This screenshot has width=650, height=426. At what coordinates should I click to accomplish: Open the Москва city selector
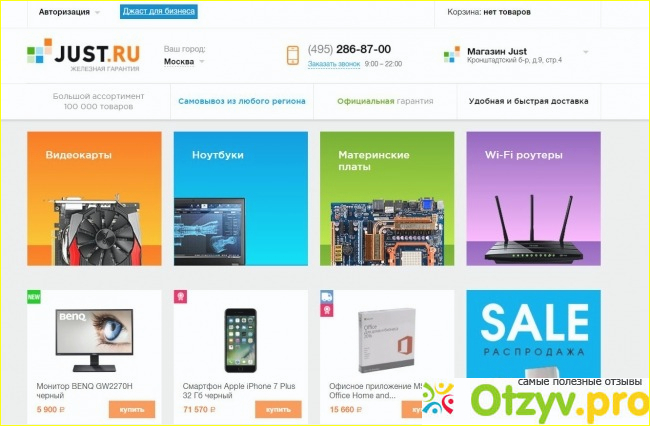[184, 61]
